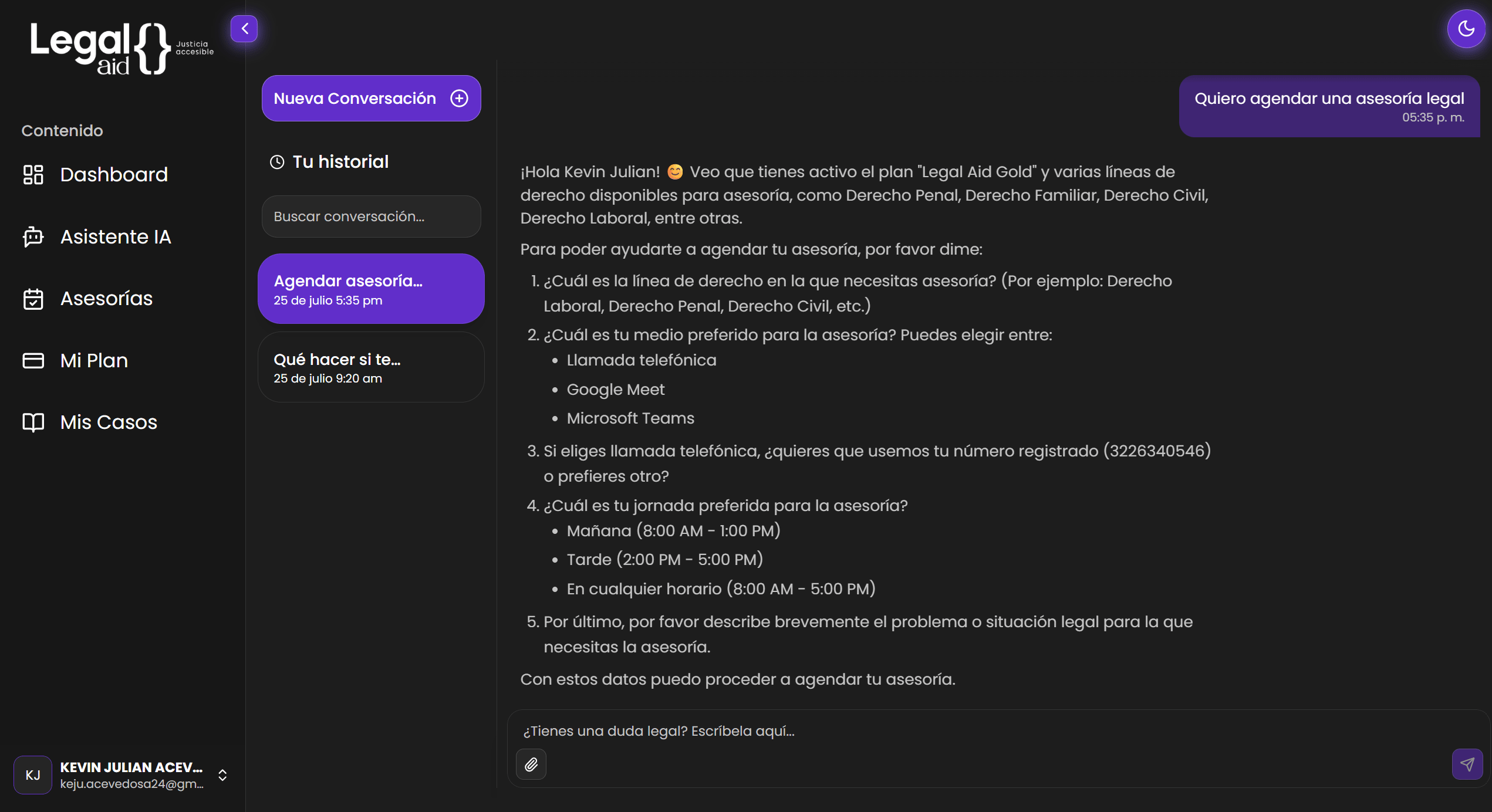
Task: Click the Mis Casos book icon
Action: 33,422
